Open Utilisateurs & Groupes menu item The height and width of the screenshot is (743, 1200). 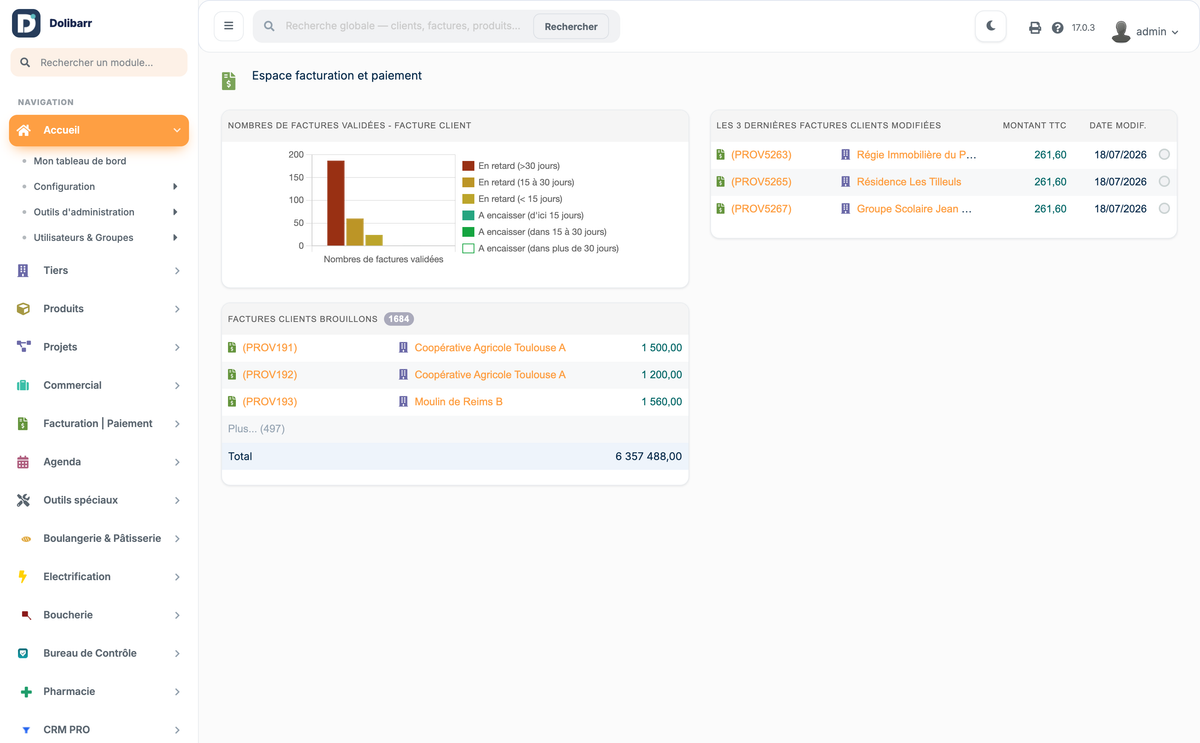[x=83, y=238]
